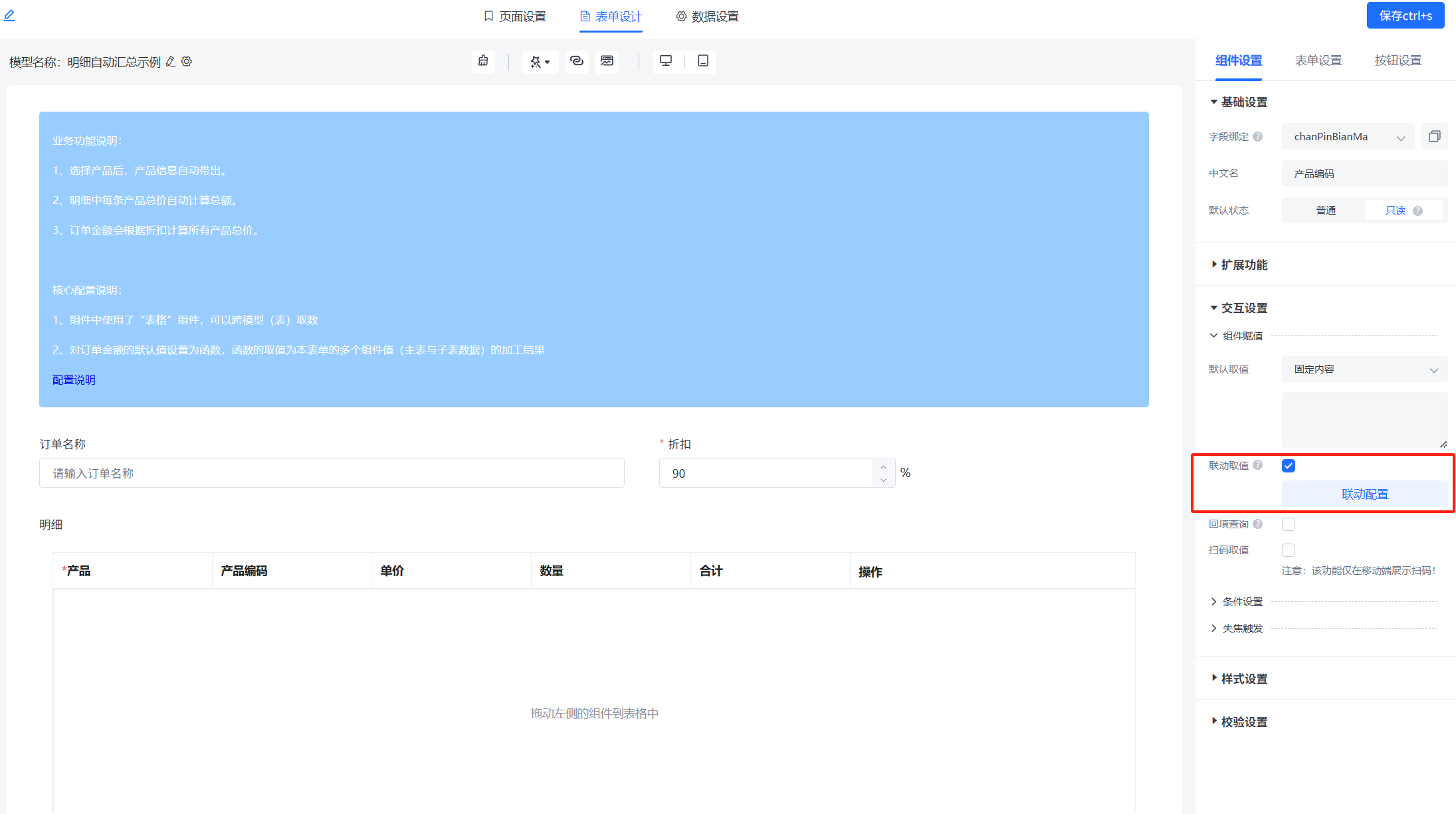The height and width of the screenshot is (814, 1456).
Task: Open the 页面设置 tab
Action: [515, 17]
